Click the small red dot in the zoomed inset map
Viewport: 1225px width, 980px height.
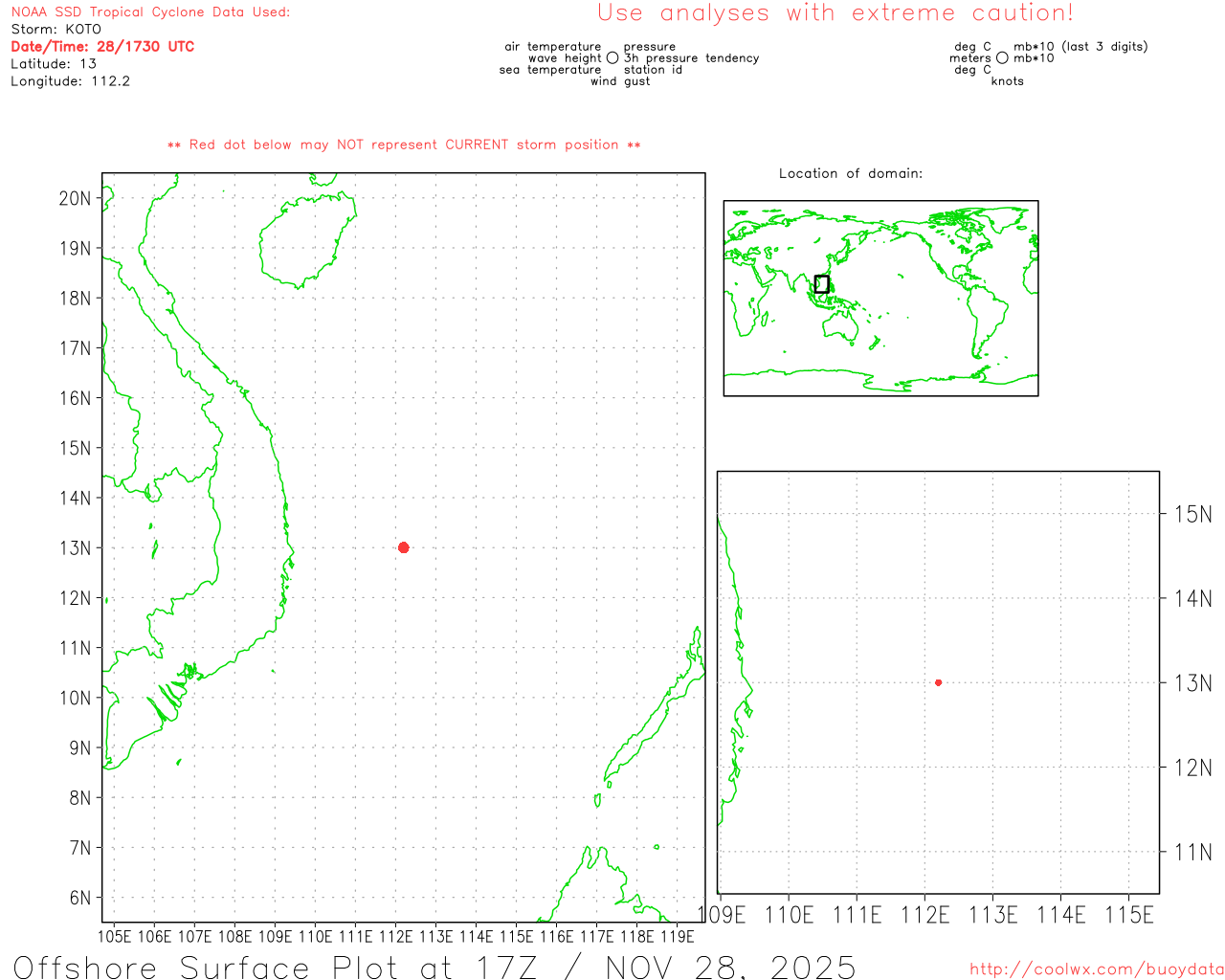(938, 682)
